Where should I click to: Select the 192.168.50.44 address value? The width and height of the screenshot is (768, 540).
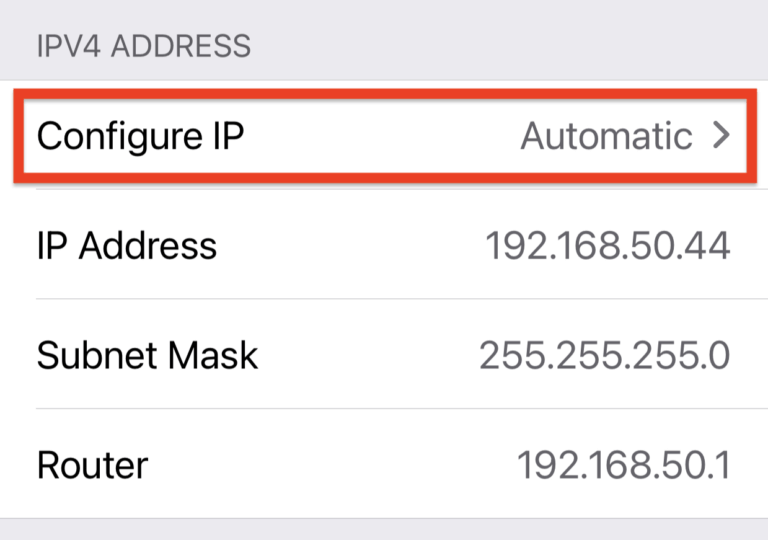(x=607, y=245)
